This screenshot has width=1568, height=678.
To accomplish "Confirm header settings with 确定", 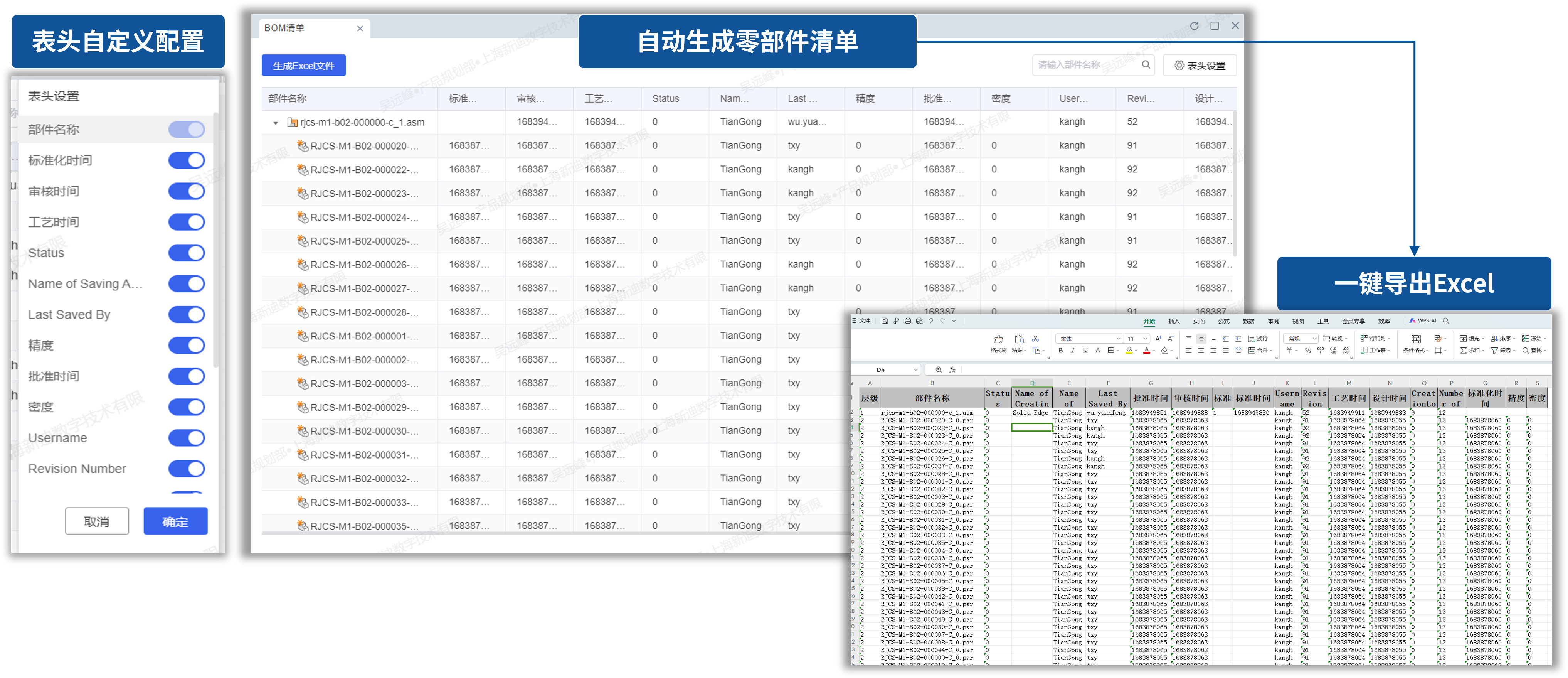I will [x=175, y=521].
